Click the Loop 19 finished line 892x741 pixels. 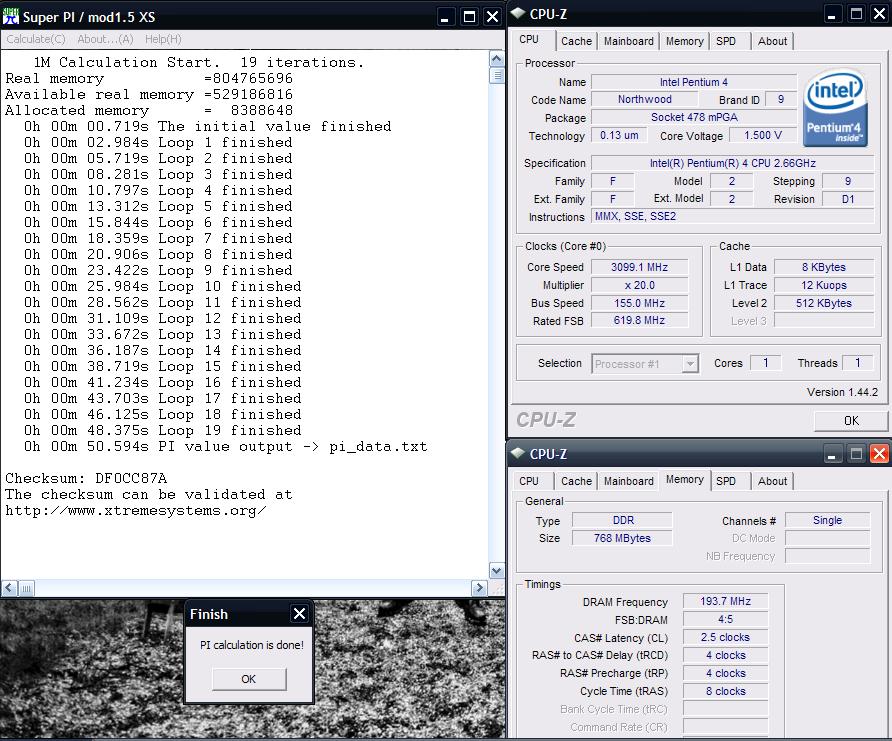coord(163,430)
